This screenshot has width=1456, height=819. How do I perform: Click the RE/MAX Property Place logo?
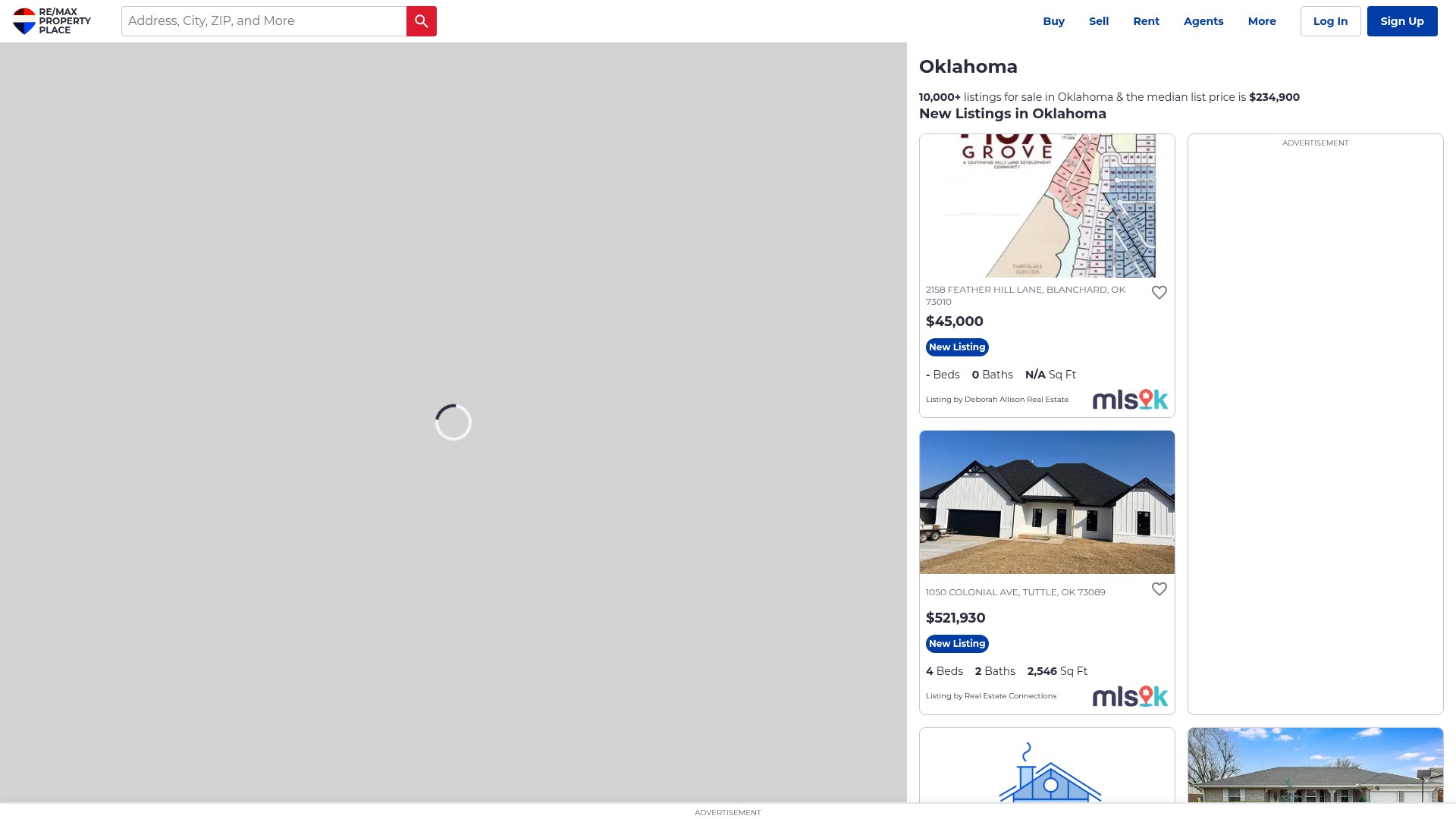[x=52, y=21]
